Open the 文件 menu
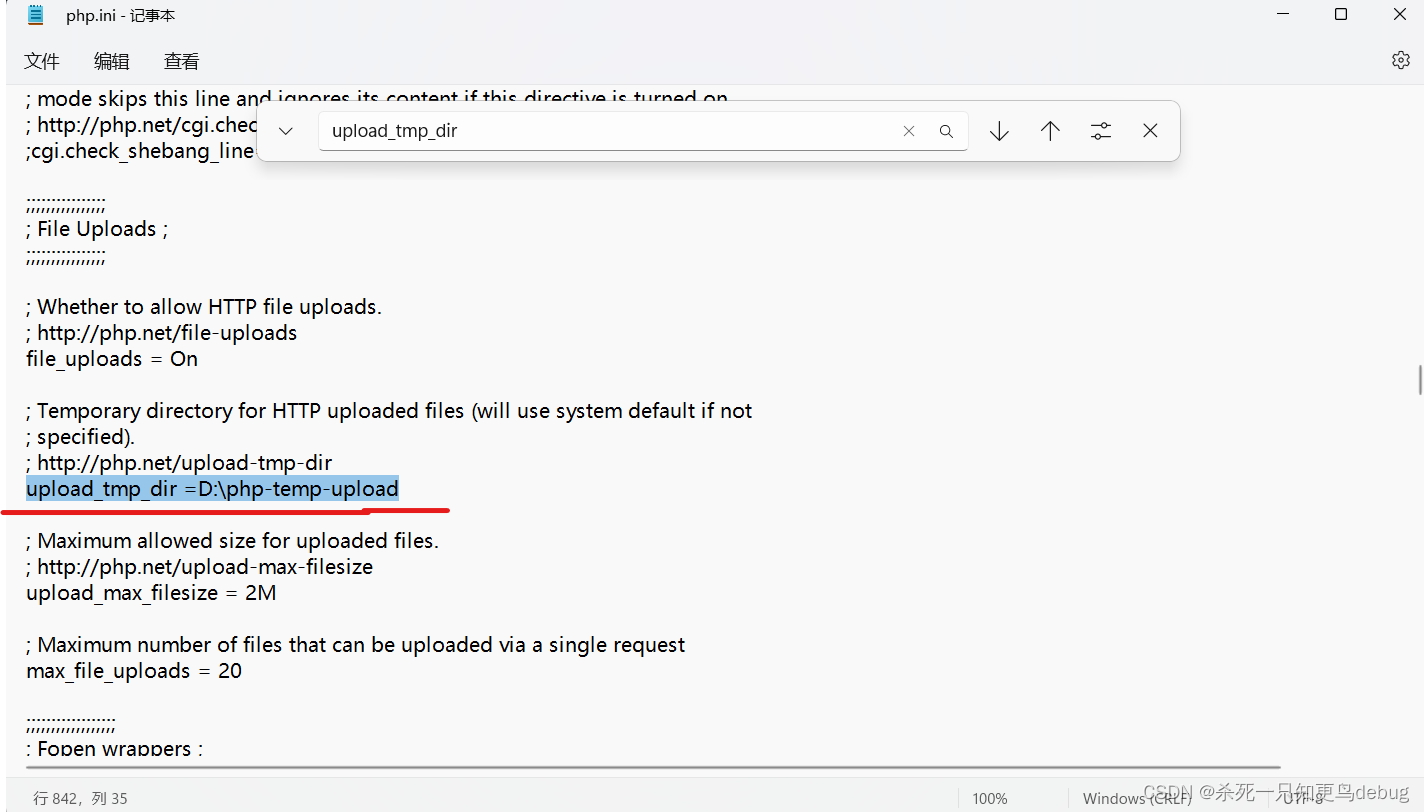 point(42,61)
